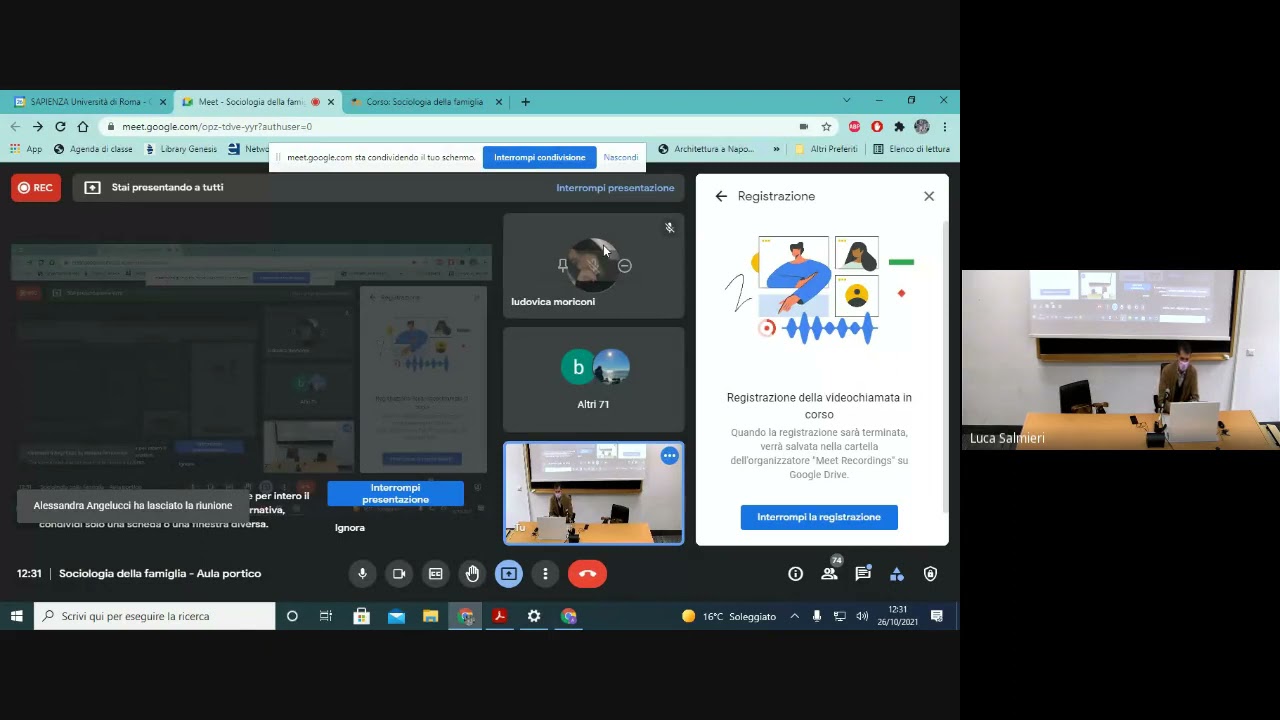Open the three-dot more options menu in Meet
This screenshot has width=1280, height=720.
point(545,574)
